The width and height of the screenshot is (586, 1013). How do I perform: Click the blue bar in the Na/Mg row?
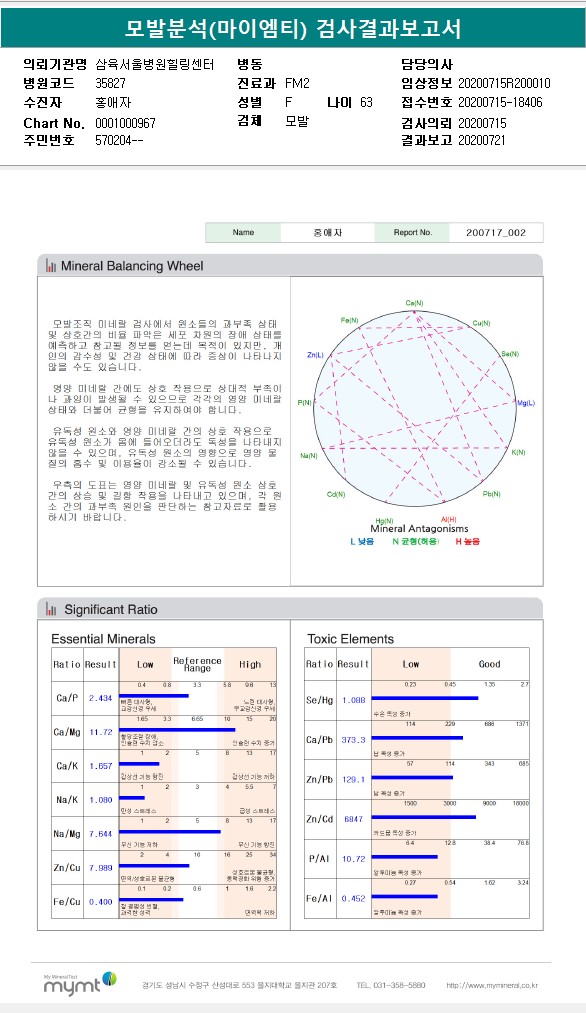170,831
